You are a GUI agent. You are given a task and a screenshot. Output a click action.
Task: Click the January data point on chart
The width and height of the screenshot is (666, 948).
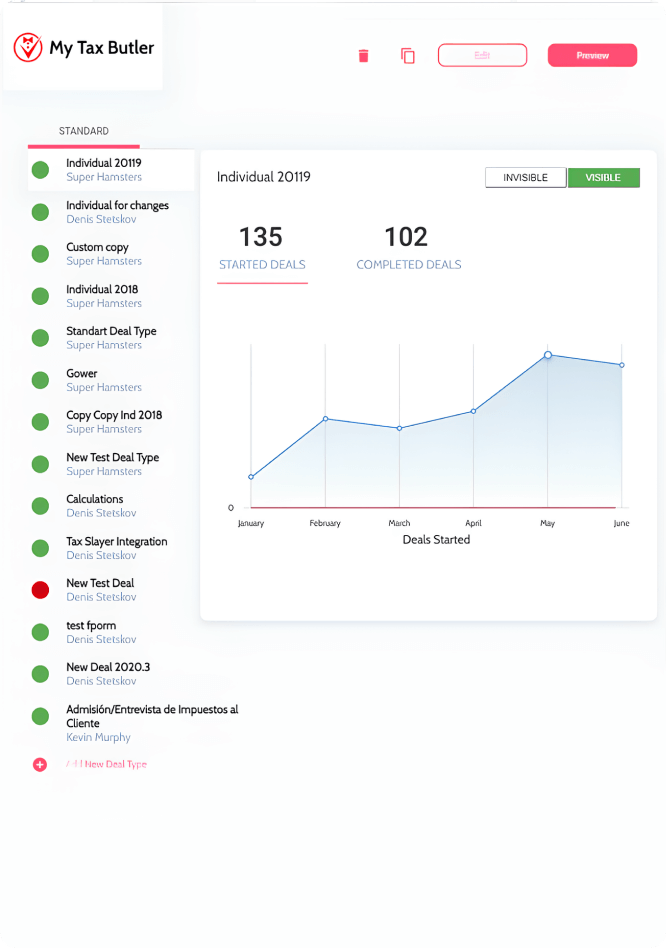(x=251, y=477)
